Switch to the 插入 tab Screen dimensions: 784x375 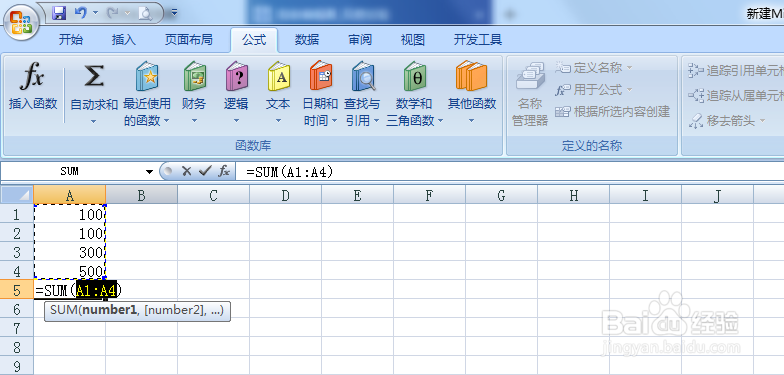[124, 40]
